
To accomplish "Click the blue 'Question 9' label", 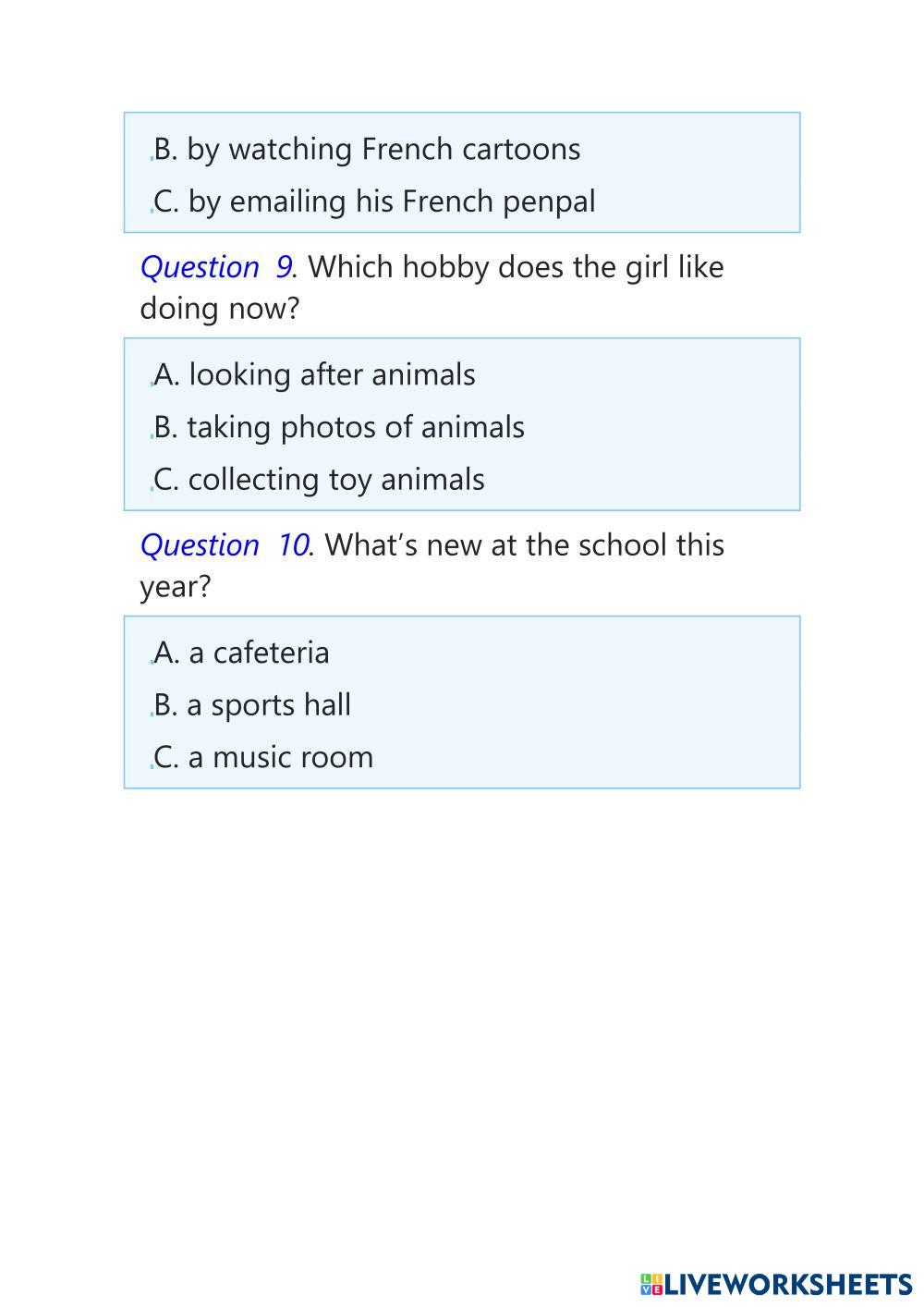I will click(x=216, y=267).
